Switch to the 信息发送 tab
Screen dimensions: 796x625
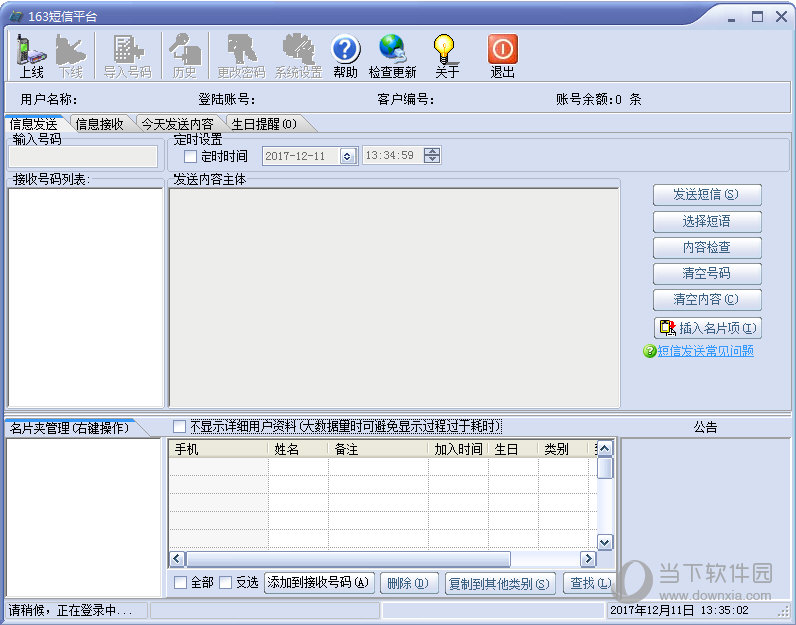point(34,124)
